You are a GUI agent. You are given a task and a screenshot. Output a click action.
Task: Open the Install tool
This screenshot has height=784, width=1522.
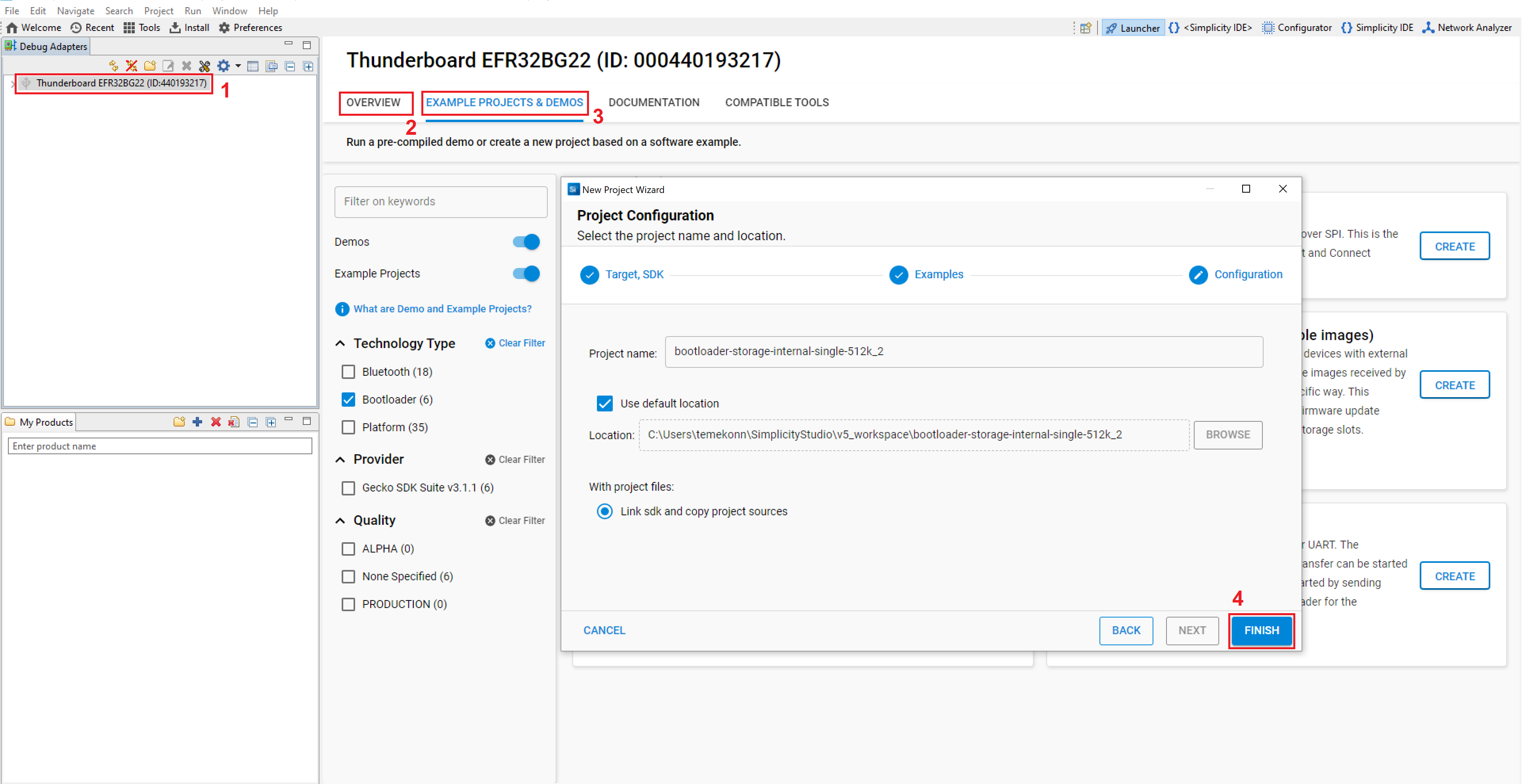click(x=189, y=27)
